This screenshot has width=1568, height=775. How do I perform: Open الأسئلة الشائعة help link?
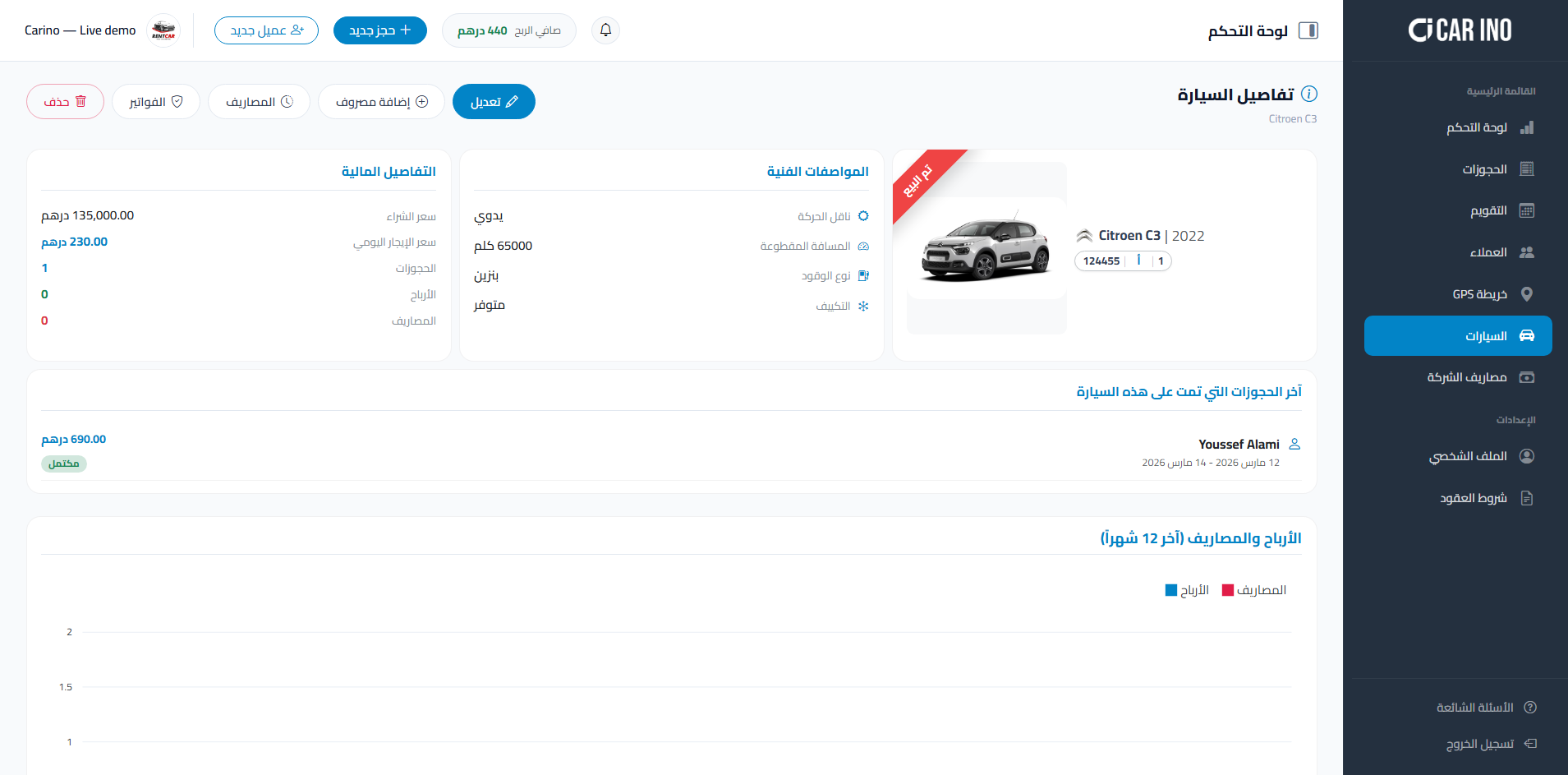[x=1486, y=708]
